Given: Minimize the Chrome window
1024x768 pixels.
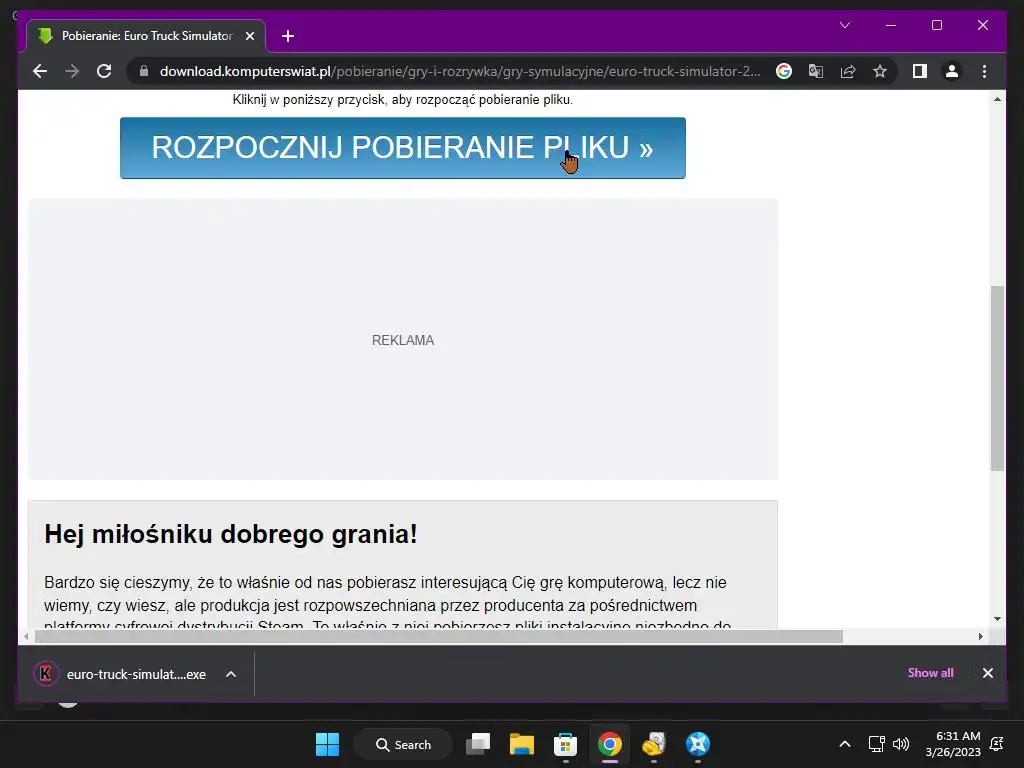Looking at the screenshot, I should [891, 25].
